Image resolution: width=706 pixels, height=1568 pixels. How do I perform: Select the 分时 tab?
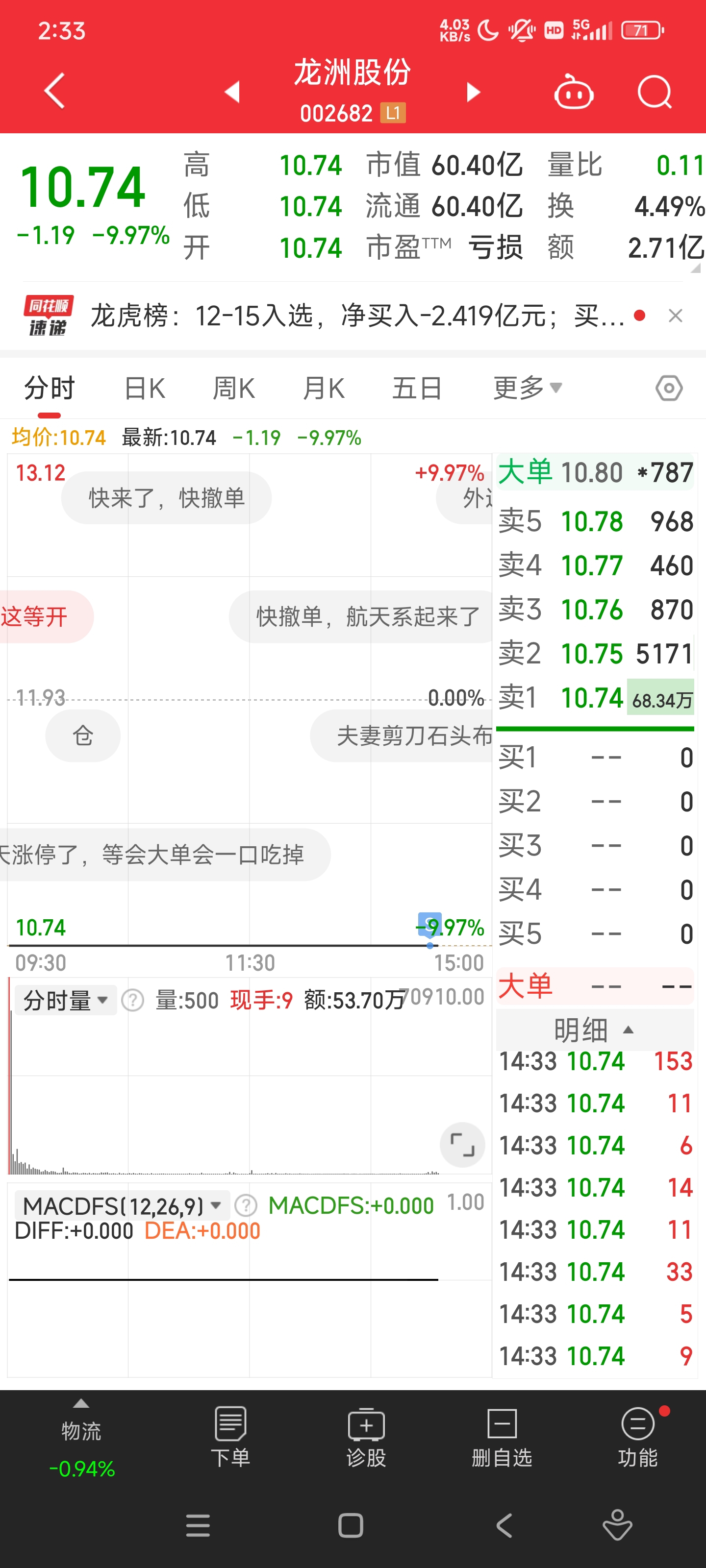(50, 389)
